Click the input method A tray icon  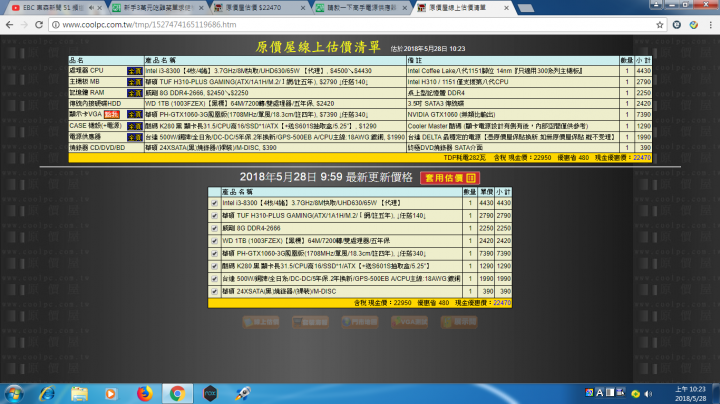[x=599, y=393]
